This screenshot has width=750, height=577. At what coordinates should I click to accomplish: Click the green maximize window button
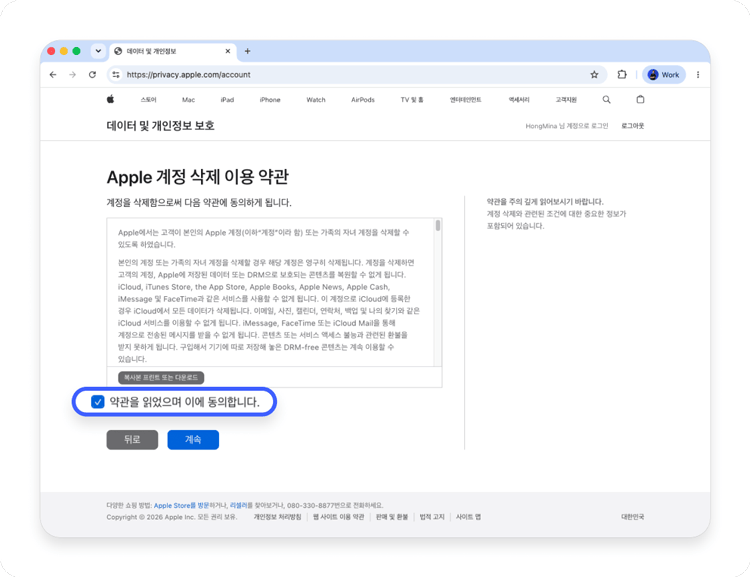pyautogui.click(x=76, y=51)
